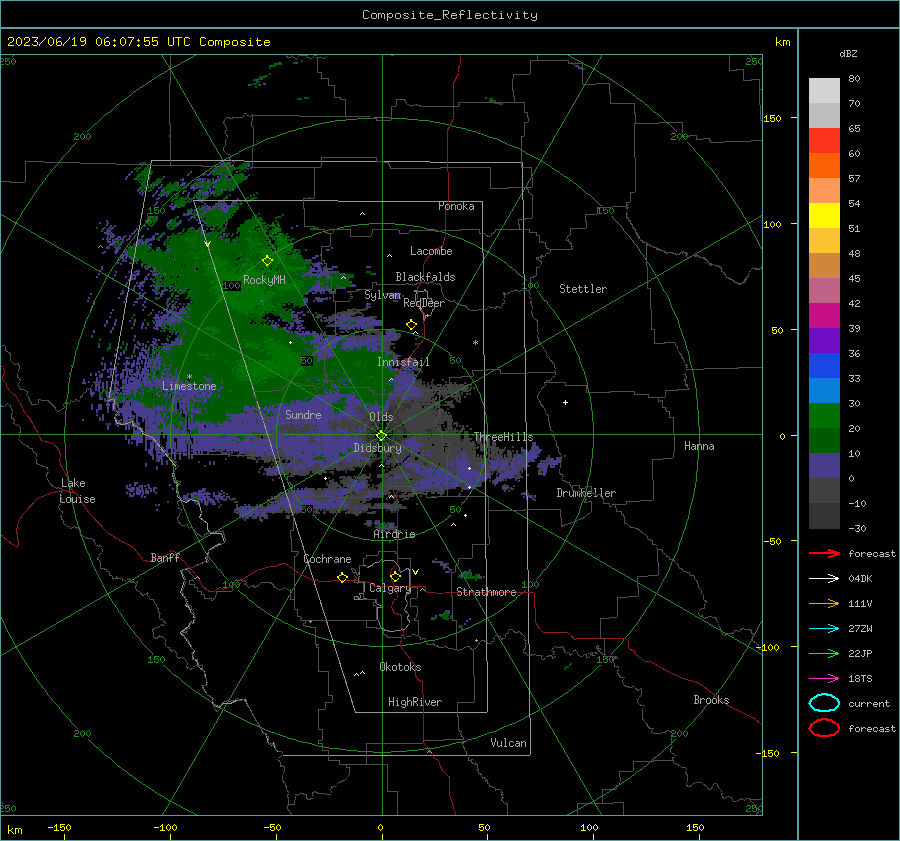Click the Okotoks town label
This screenshot has height=841, width=900.
pos(400,667)
